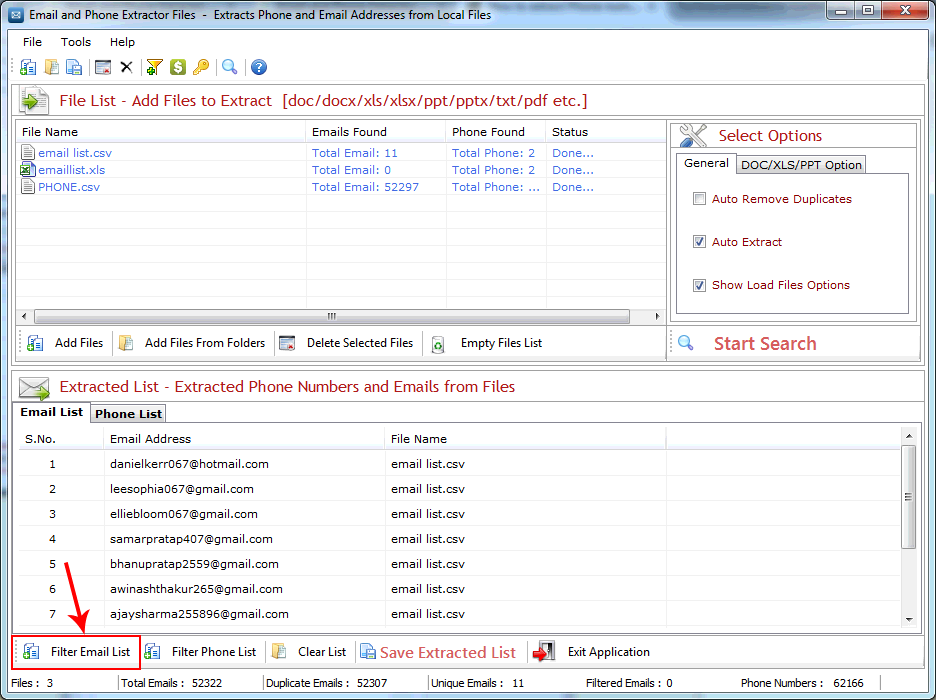This screenshot has width=936, height=700.
Task: Click the black X toolbar icon
Action: click(x=127, y=67)
